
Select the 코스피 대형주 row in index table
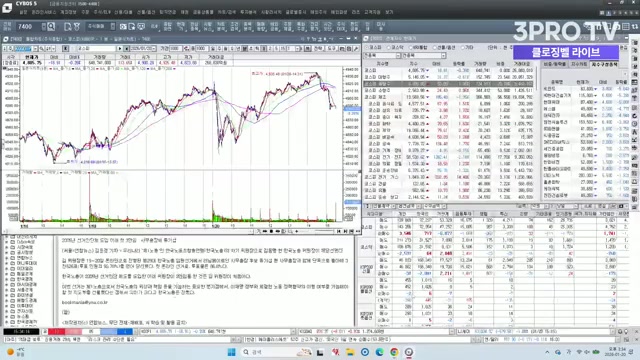click(449, 77)
